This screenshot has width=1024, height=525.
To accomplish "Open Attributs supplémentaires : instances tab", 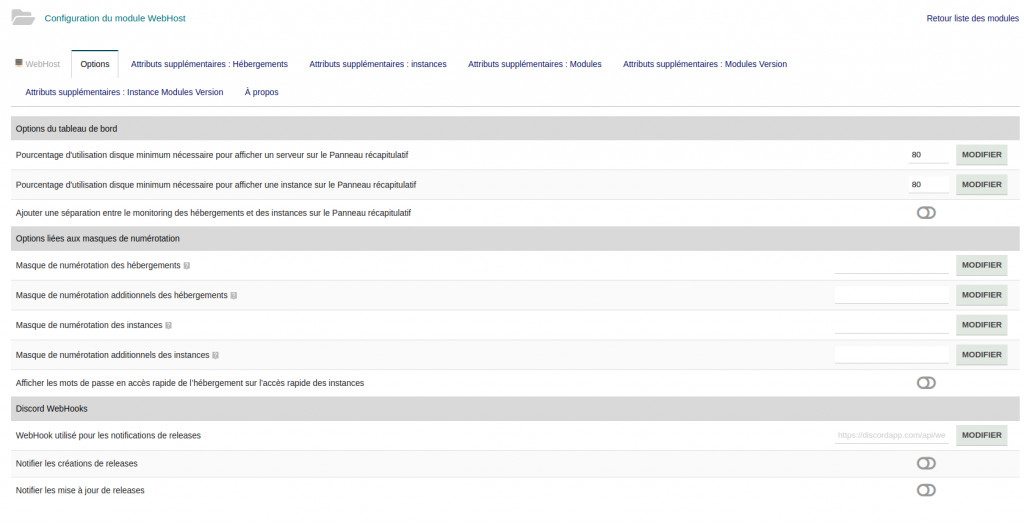I will (x=377, y=64).
